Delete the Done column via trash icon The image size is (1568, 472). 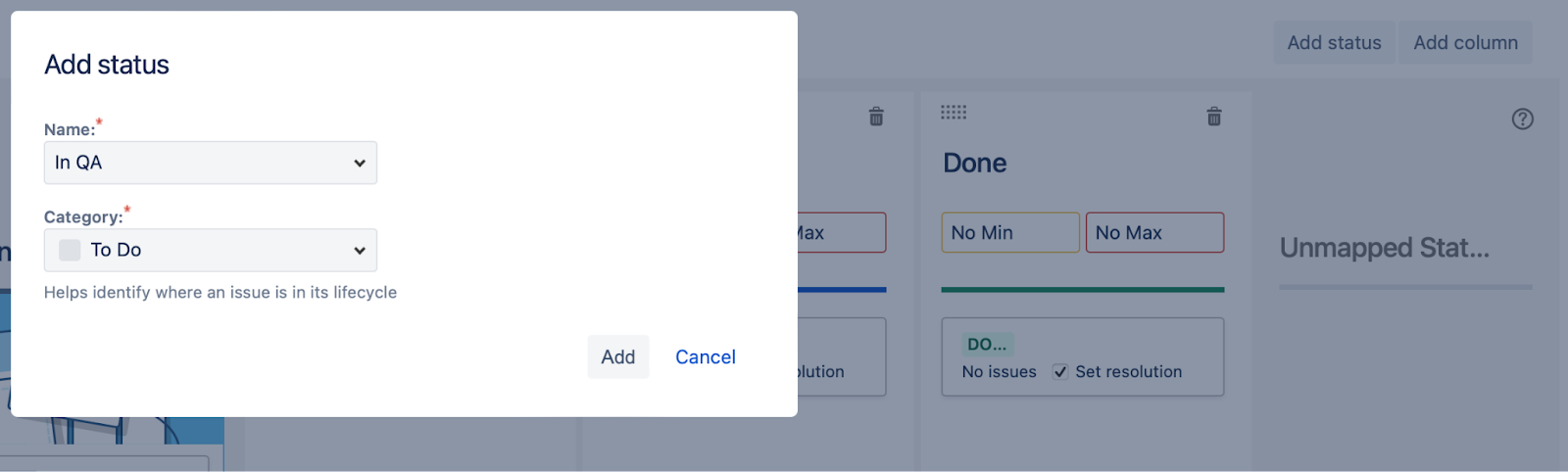click(x=1213, y=117)
